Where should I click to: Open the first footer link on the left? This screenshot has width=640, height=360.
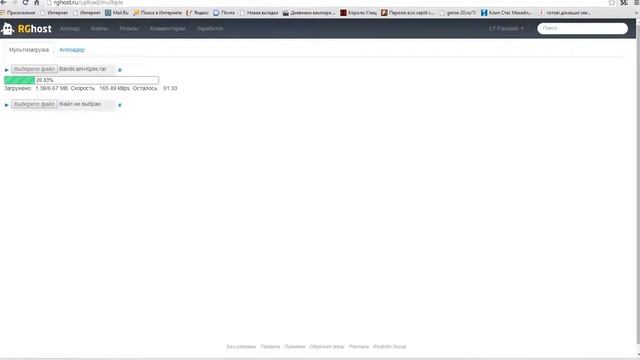point(241,347)
